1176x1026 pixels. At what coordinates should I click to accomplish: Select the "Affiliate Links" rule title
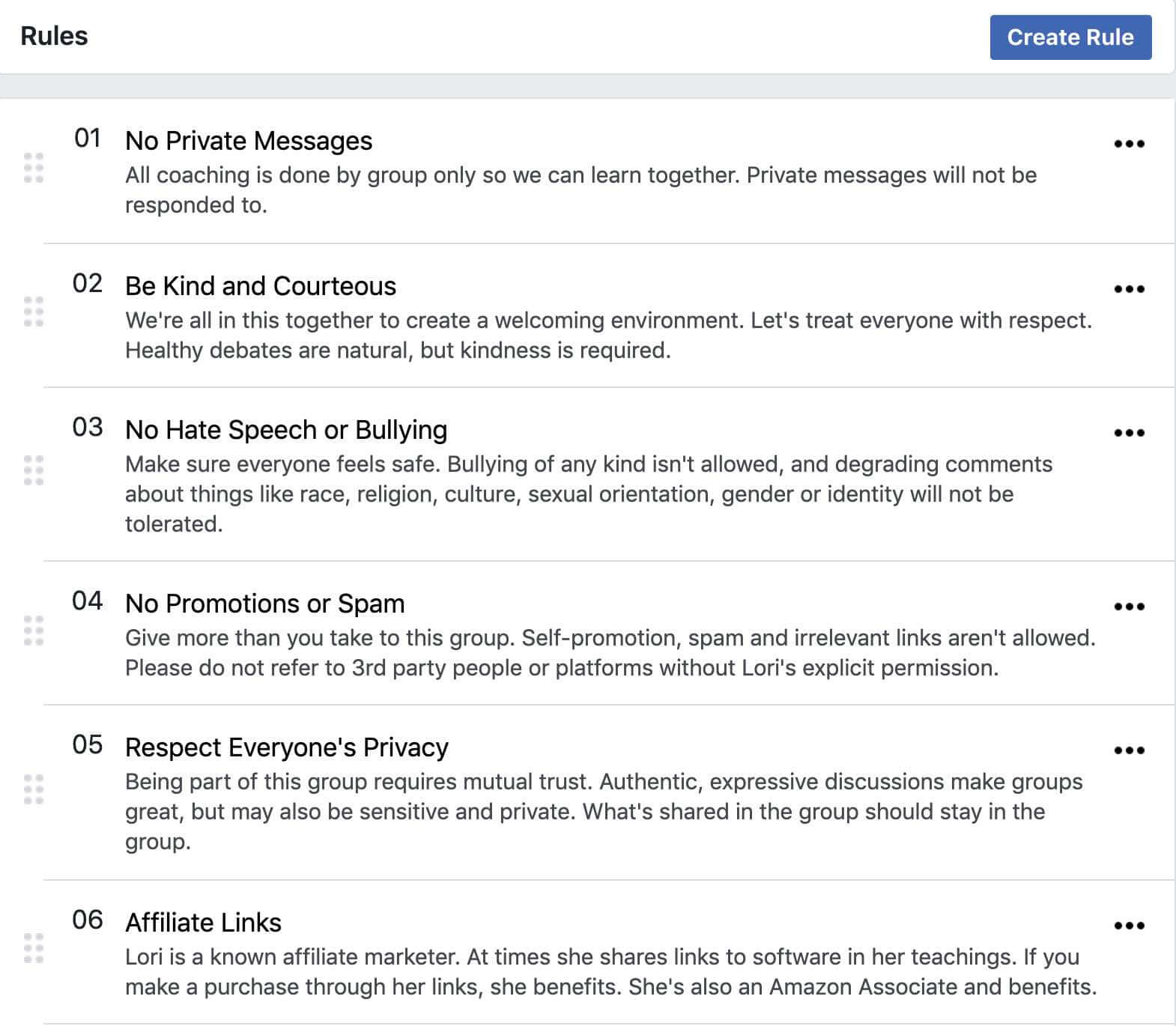click(x=203, y=923)
